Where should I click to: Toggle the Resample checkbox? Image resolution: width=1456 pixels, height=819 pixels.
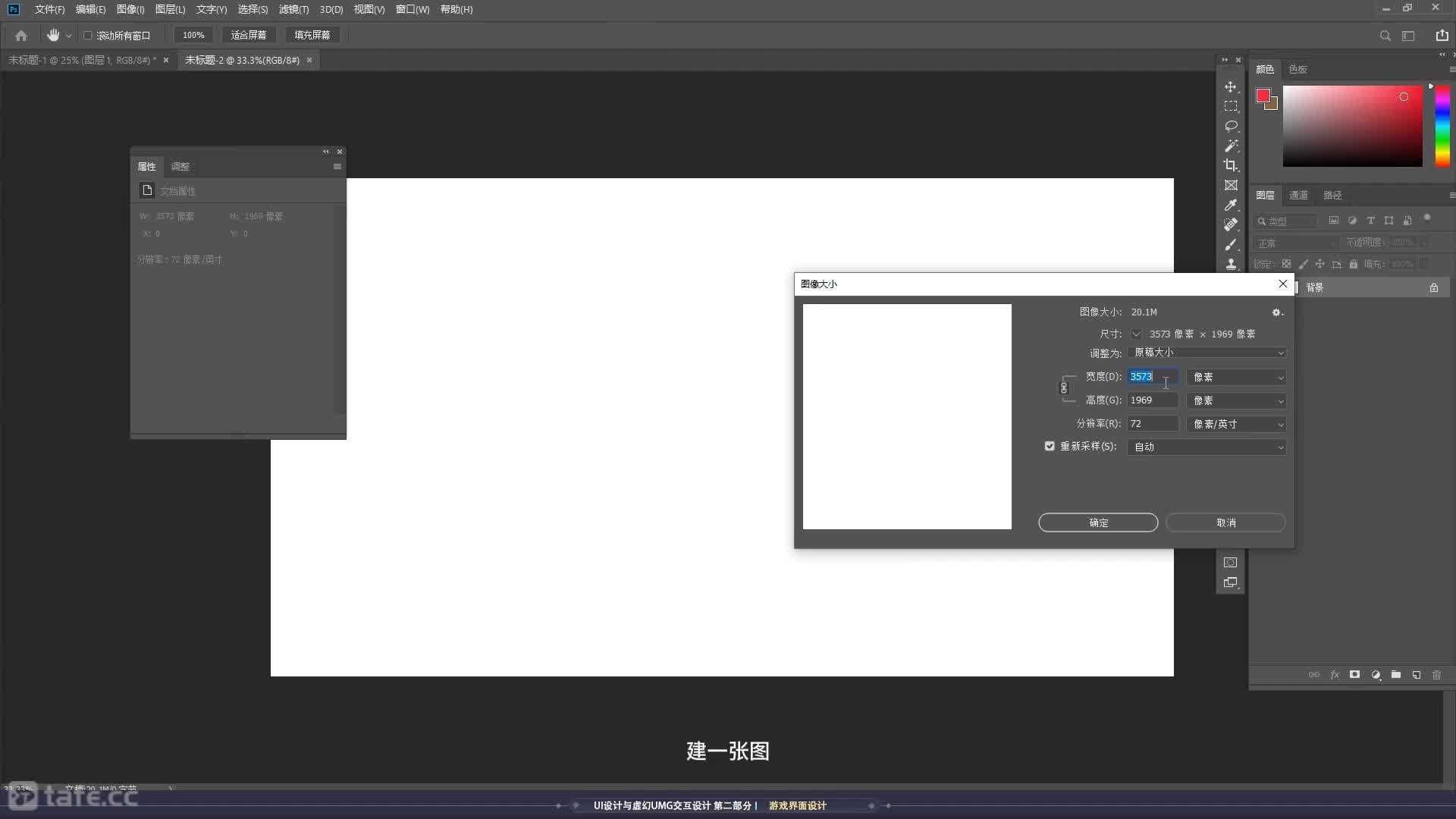(x=1050, y=447)
